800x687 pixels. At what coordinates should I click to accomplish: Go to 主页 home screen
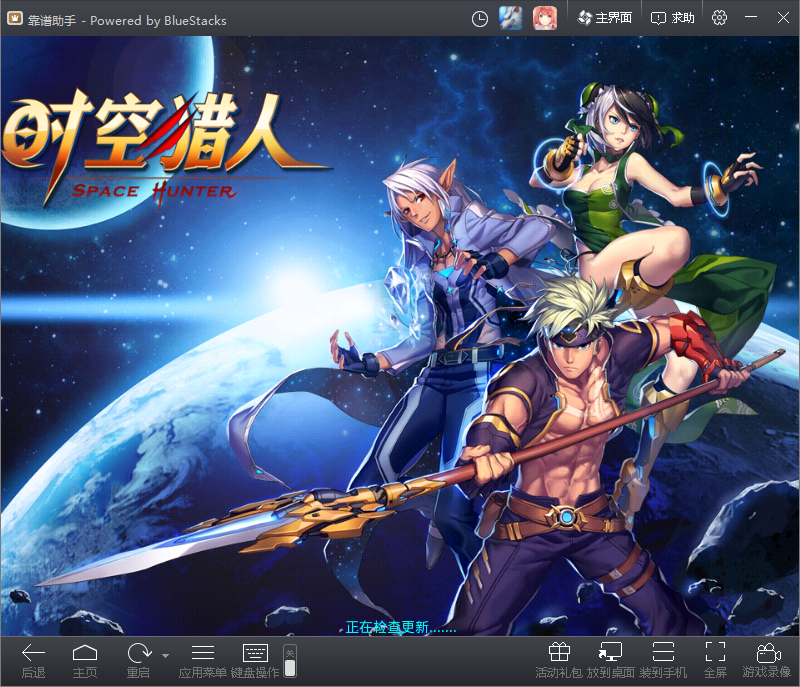85,654
